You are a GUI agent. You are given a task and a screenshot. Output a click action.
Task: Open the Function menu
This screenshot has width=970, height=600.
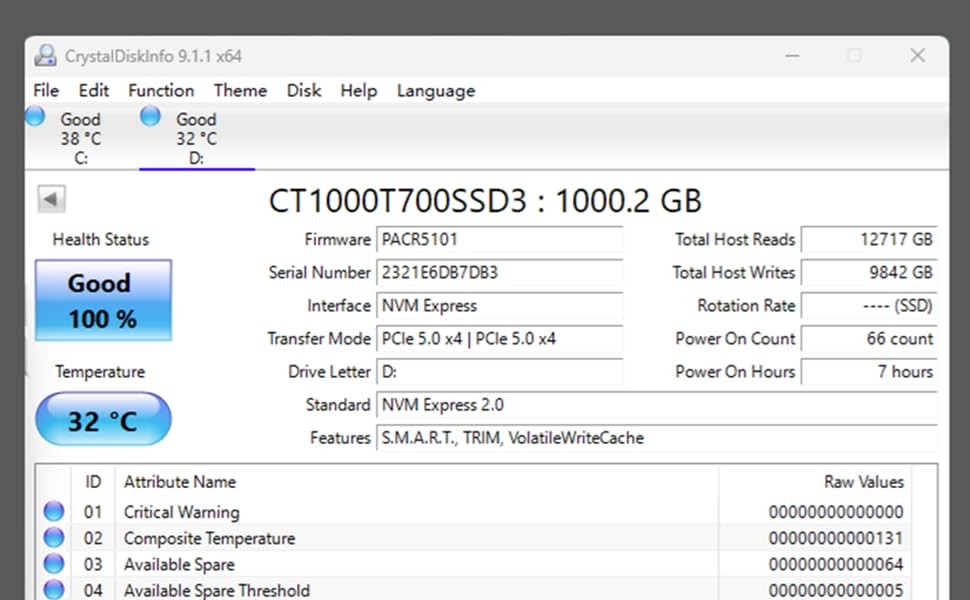161,90
